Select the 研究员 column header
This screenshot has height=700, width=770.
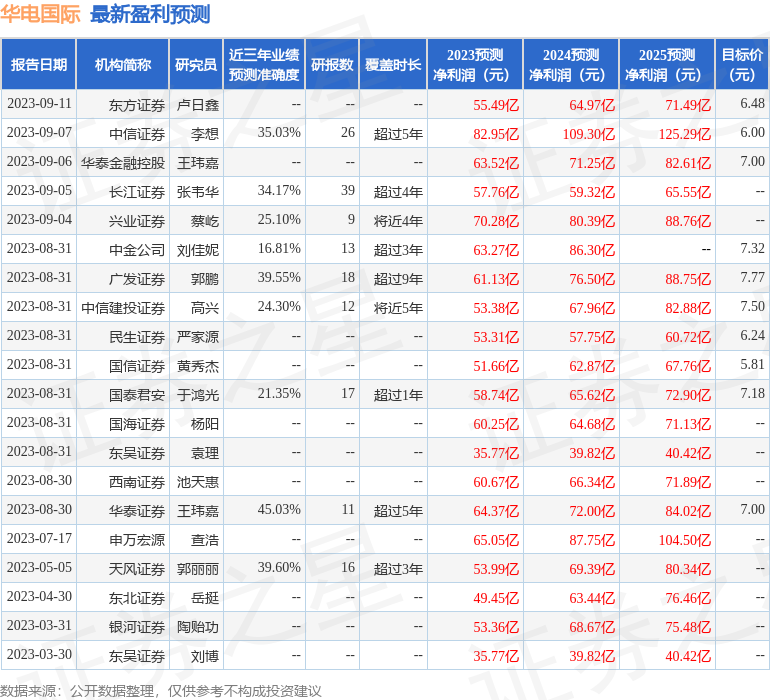196,64
